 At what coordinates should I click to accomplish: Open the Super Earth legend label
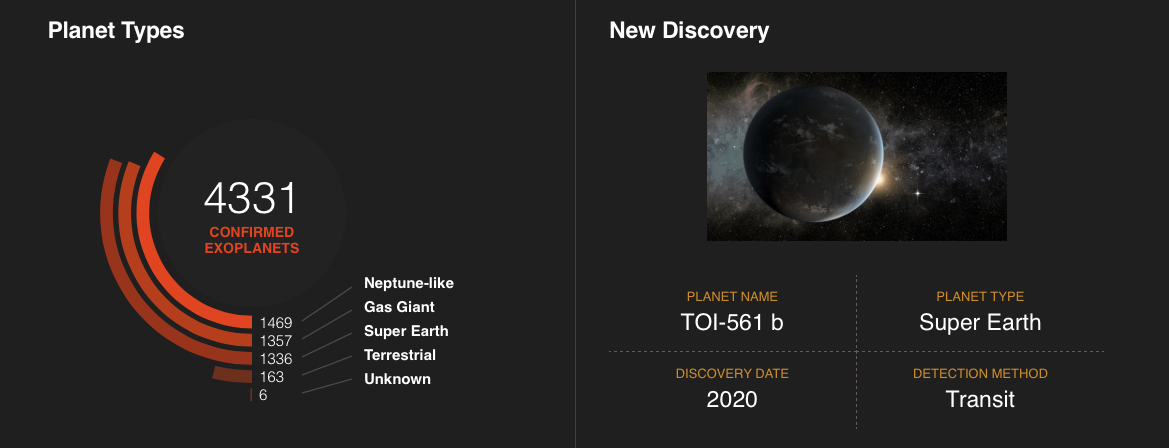pyautogui.click(x=406, y=331)
